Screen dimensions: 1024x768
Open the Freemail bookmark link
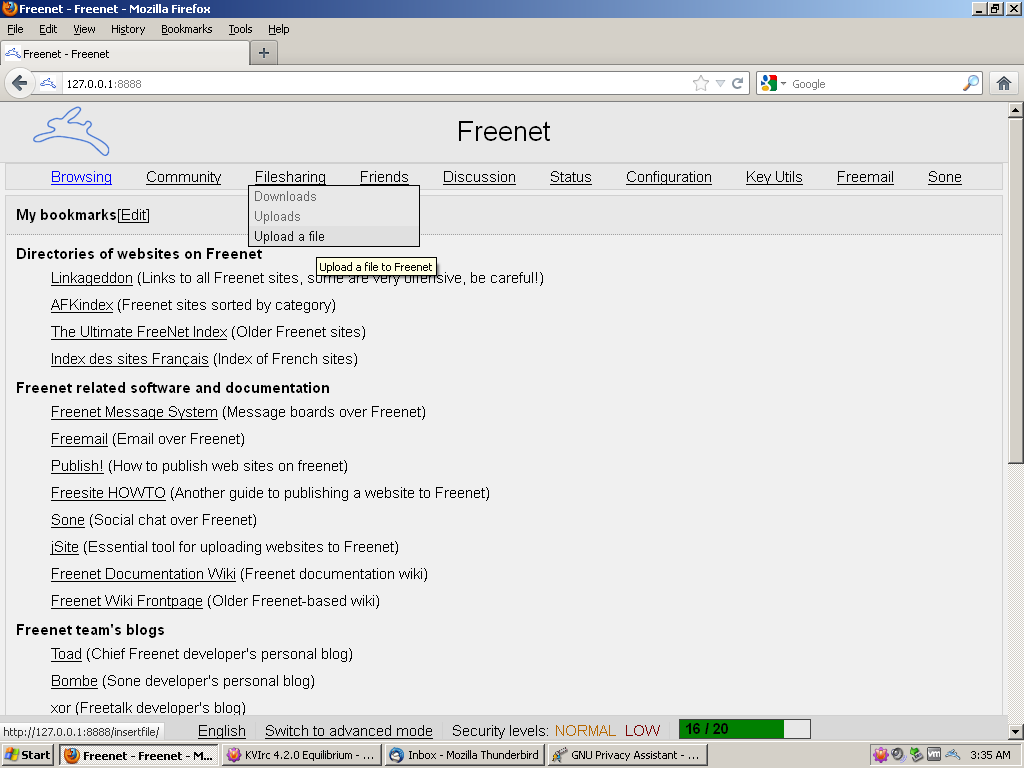(80, 439)
